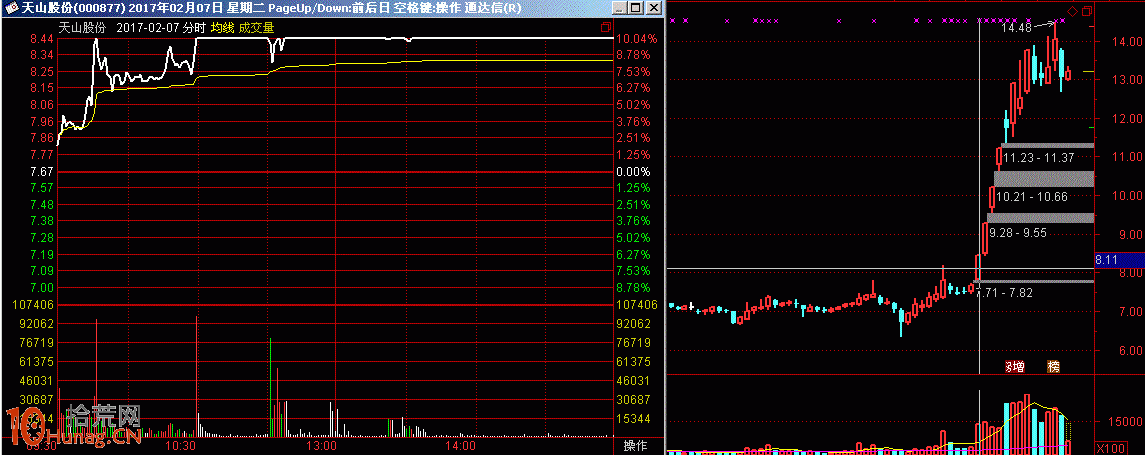Click the 13:00 time axis label
The image size is (1145, 455).
point(321,445)
